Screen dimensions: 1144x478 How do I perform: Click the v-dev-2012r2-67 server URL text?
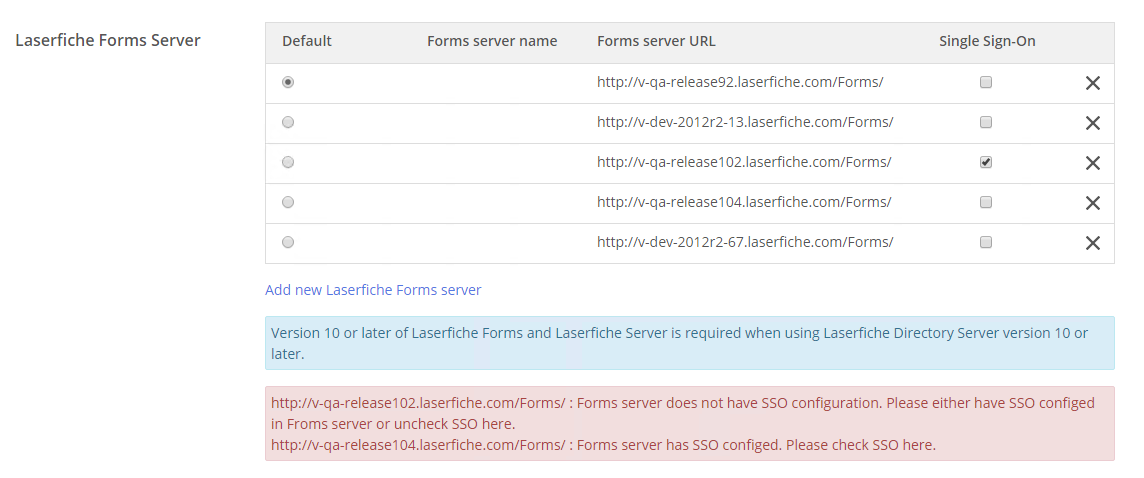click(x=745, y=242)
